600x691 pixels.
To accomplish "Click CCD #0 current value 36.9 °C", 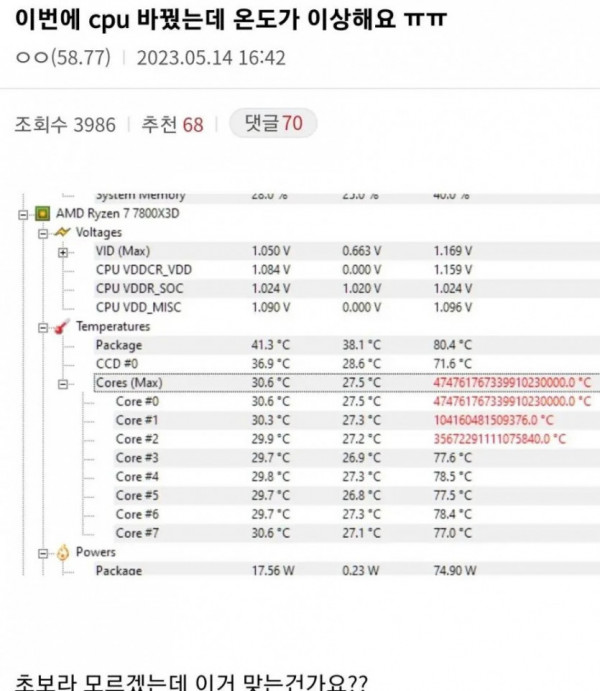I will point(271,364).
